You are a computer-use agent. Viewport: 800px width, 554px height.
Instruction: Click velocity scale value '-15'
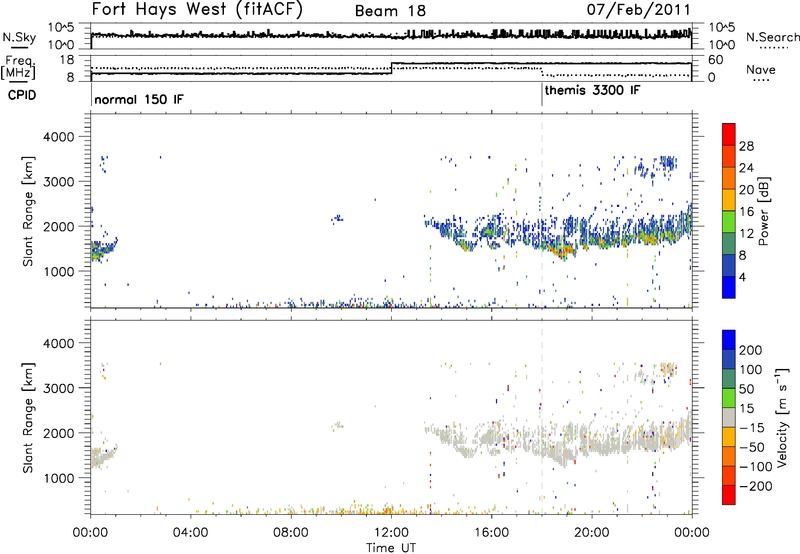click(x=752, y=427)
